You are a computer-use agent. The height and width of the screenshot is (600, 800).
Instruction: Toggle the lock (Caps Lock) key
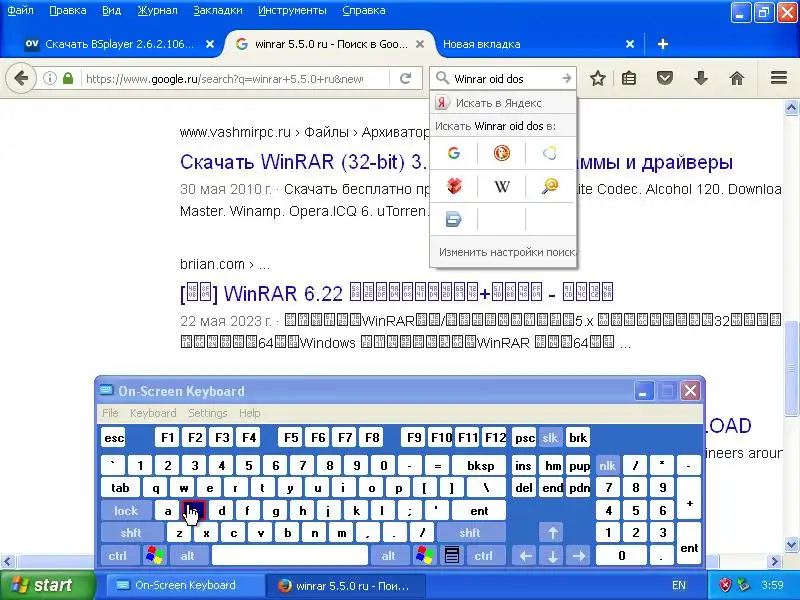[126, 510]
